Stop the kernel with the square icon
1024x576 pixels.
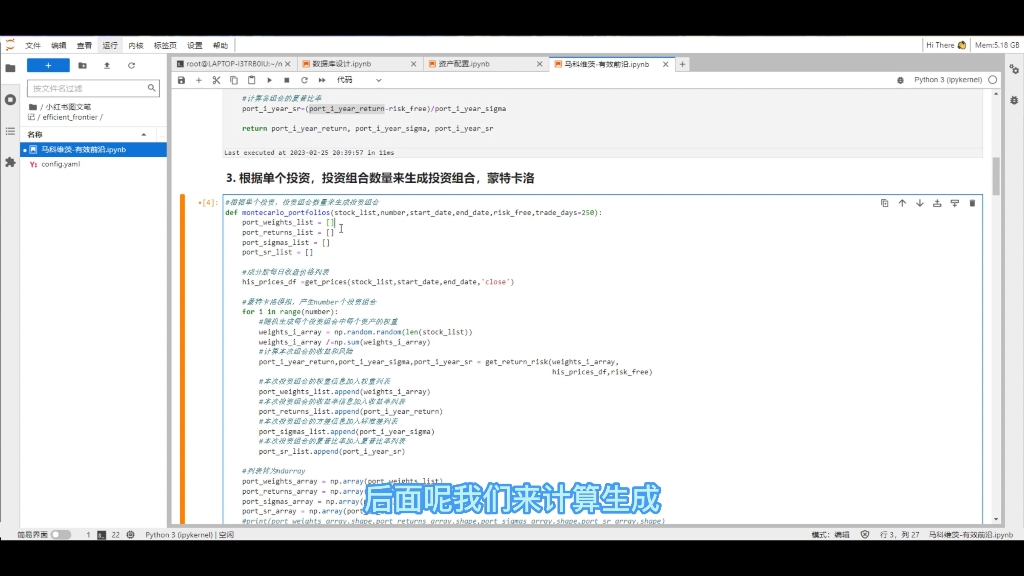click(287, 80)
